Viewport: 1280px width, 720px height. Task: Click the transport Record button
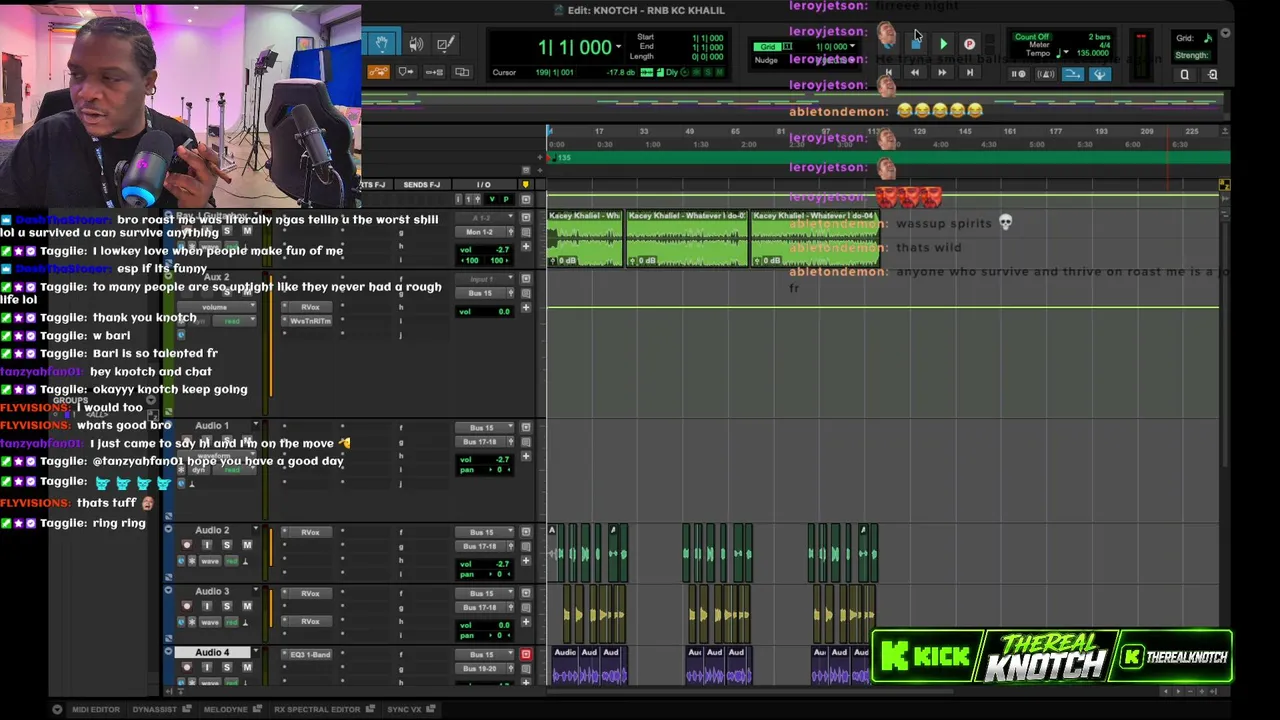pyautogui.click(x=969, y=44)
